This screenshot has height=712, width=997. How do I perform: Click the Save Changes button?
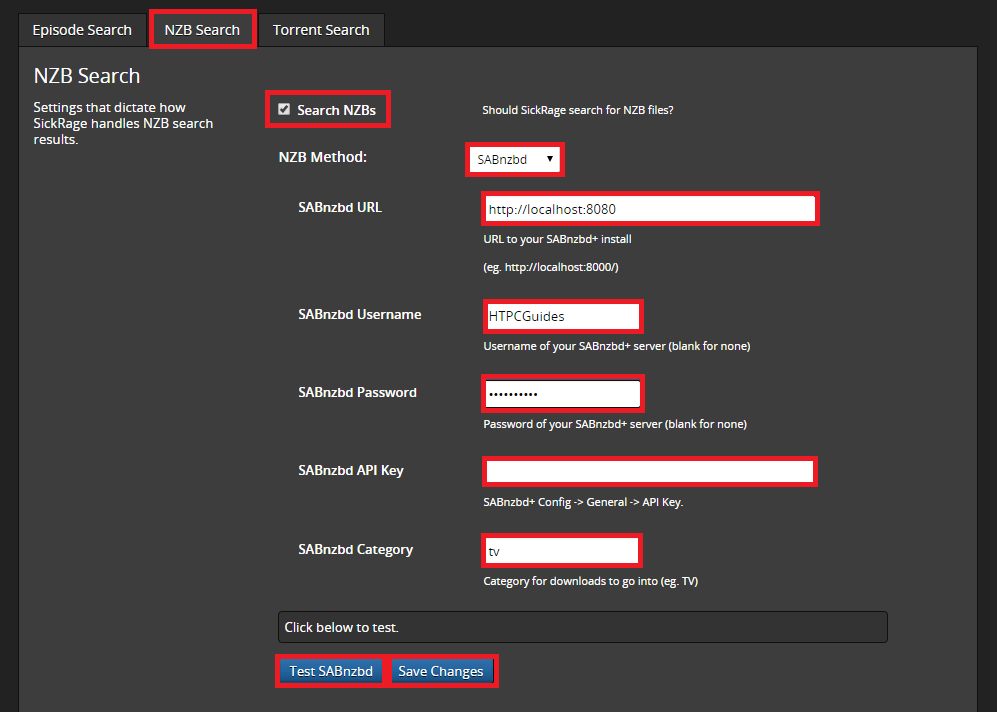coord(441,671)
